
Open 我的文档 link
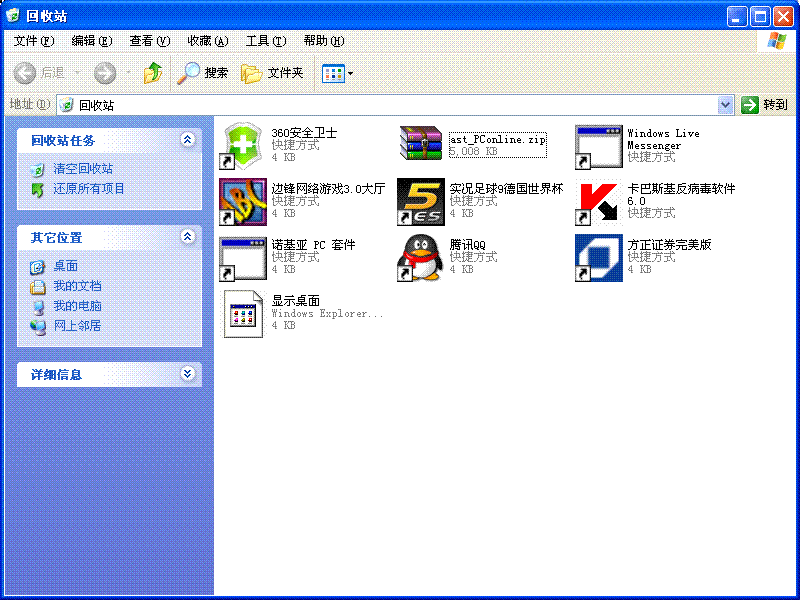[x=77, y=286]
